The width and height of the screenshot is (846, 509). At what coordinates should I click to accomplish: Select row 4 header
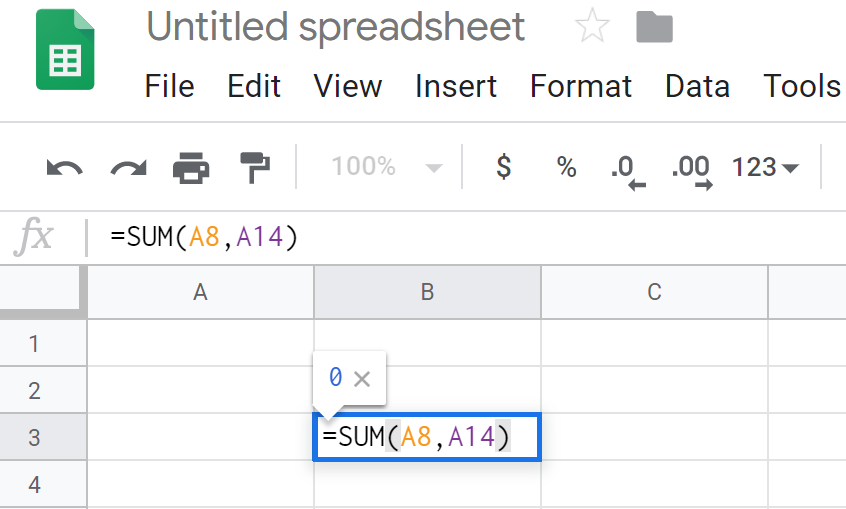pos(43,484)
